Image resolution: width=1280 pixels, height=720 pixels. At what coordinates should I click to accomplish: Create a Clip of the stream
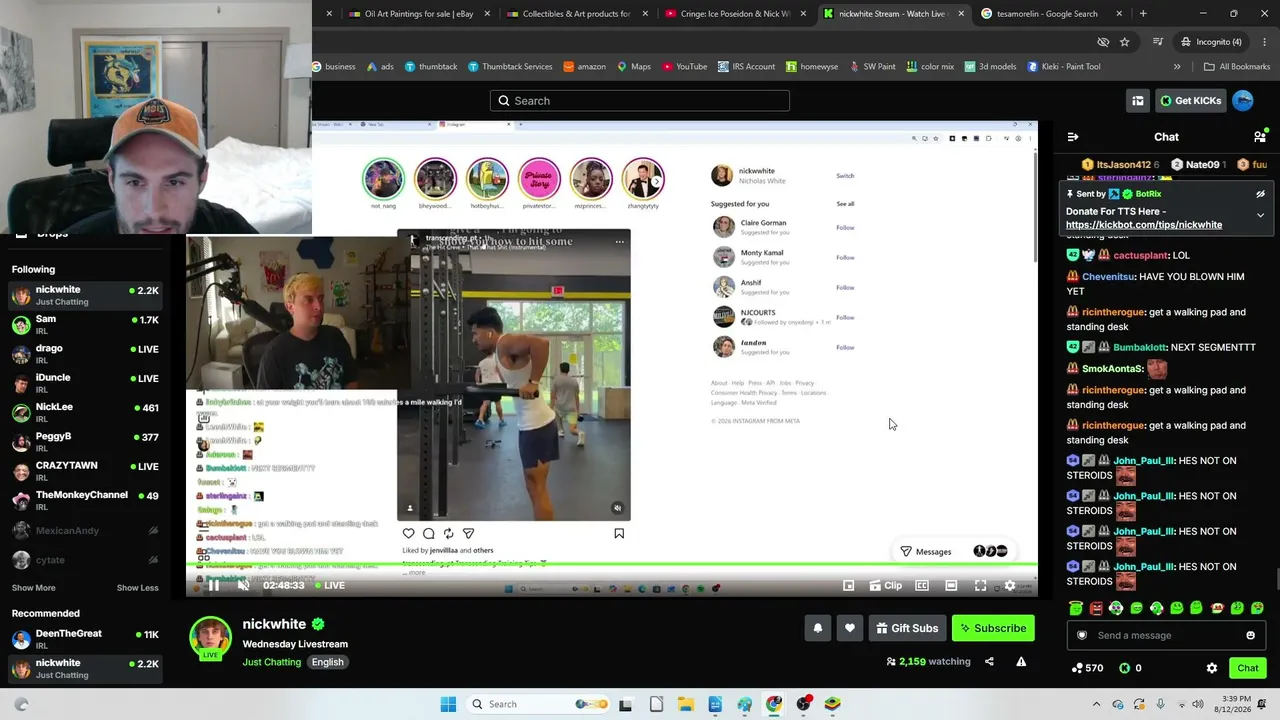point(886,585)
